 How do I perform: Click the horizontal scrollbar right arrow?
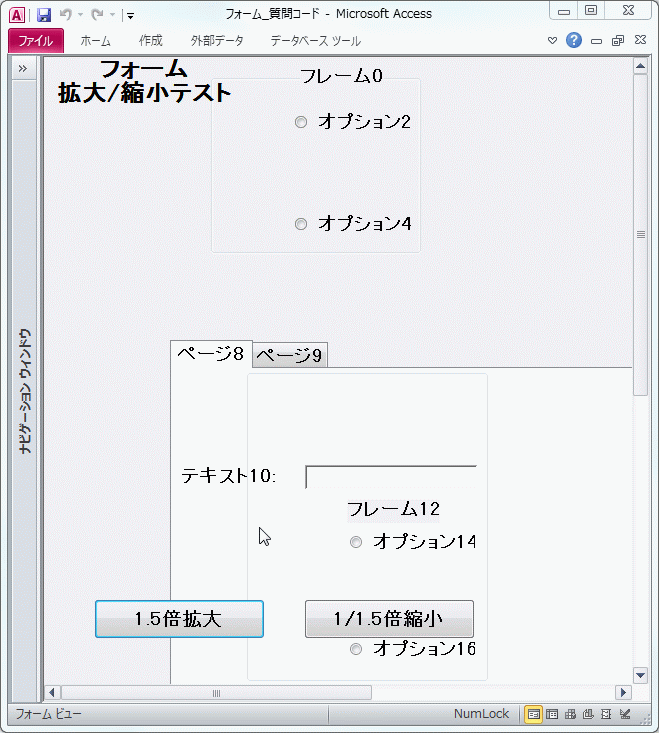pyautogui.click(x=623, y=692)
